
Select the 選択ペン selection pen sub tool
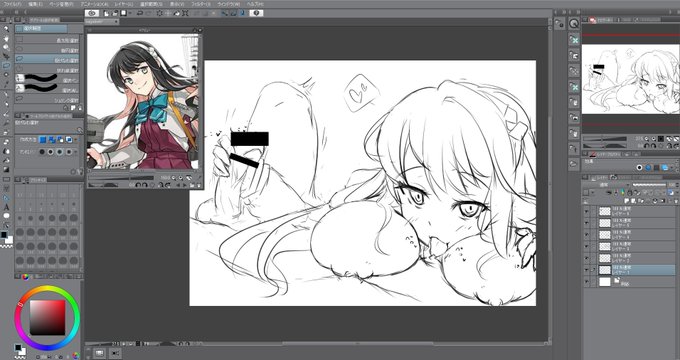pos(48,79)
